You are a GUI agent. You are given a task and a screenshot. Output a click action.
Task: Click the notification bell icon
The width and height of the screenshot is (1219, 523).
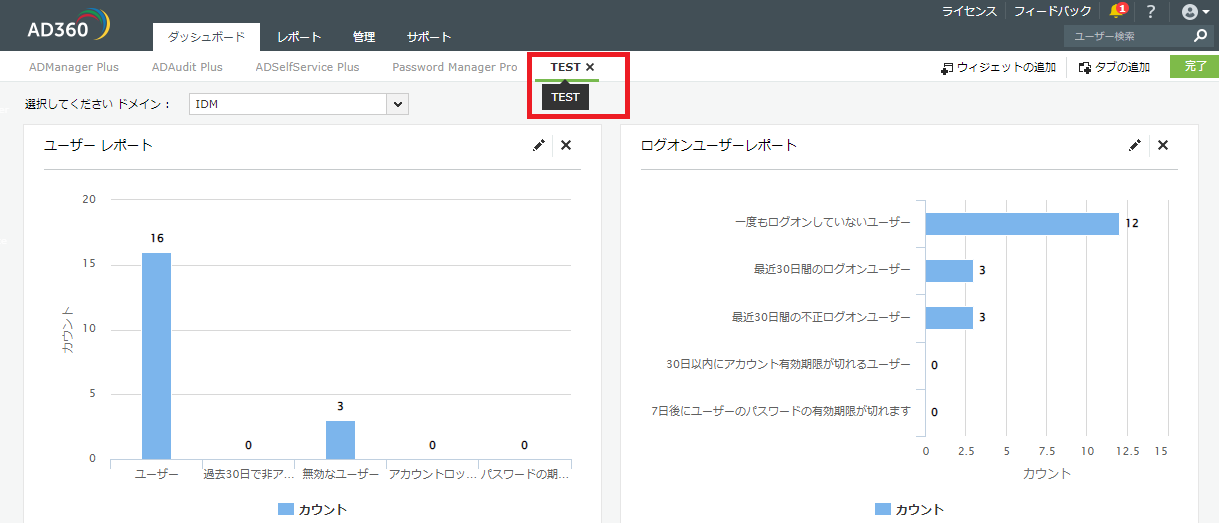(1117, 11)
